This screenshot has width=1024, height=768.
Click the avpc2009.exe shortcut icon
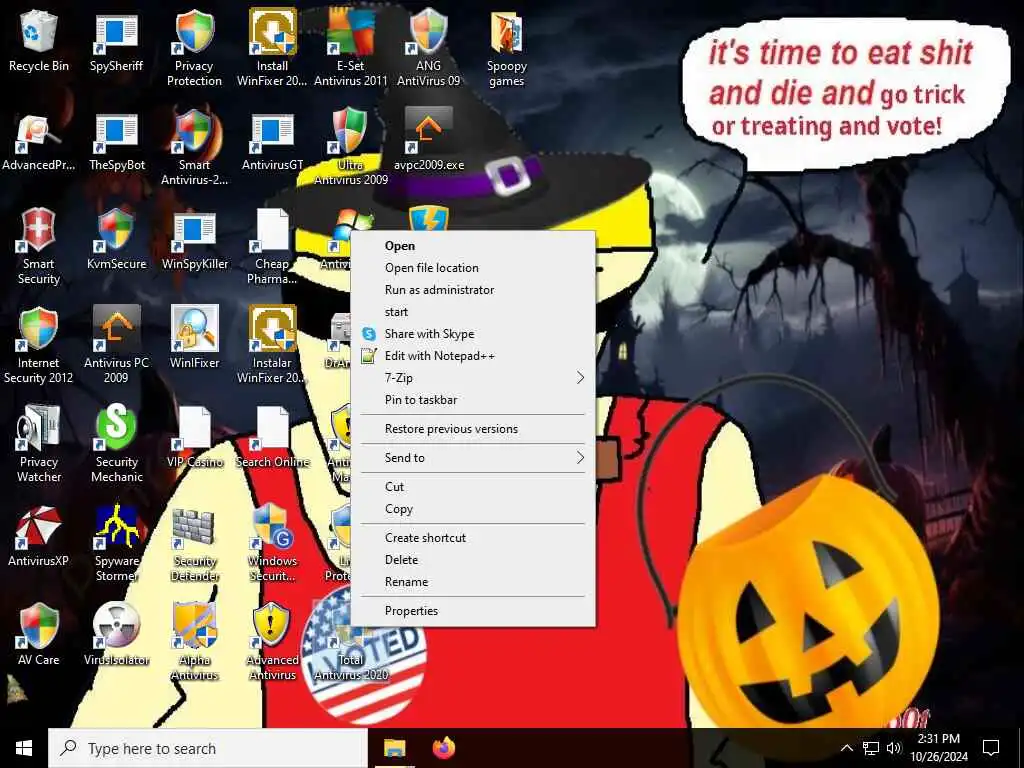(x=428, y=131)
